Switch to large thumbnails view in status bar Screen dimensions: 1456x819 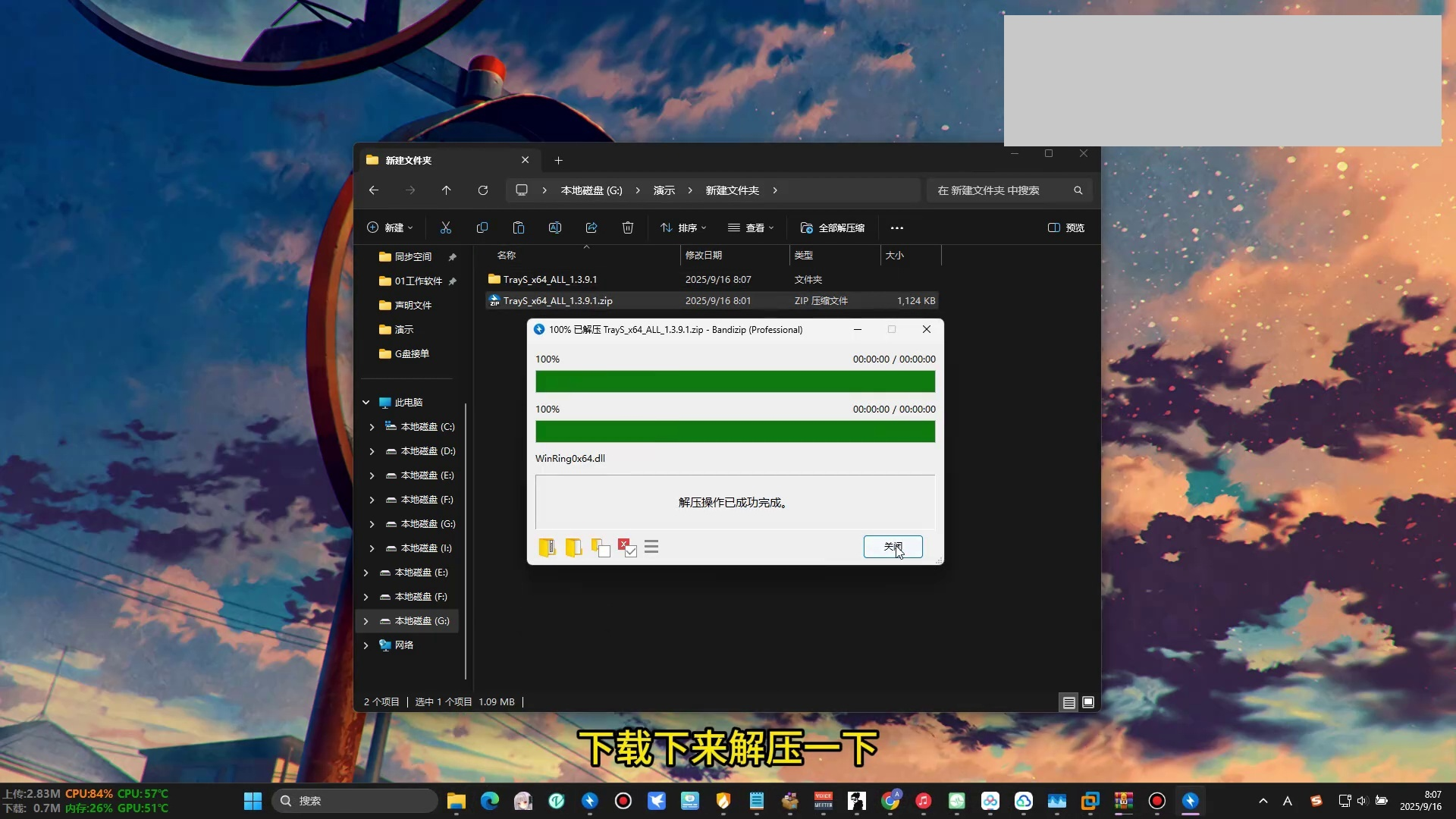coord(1088,702)
